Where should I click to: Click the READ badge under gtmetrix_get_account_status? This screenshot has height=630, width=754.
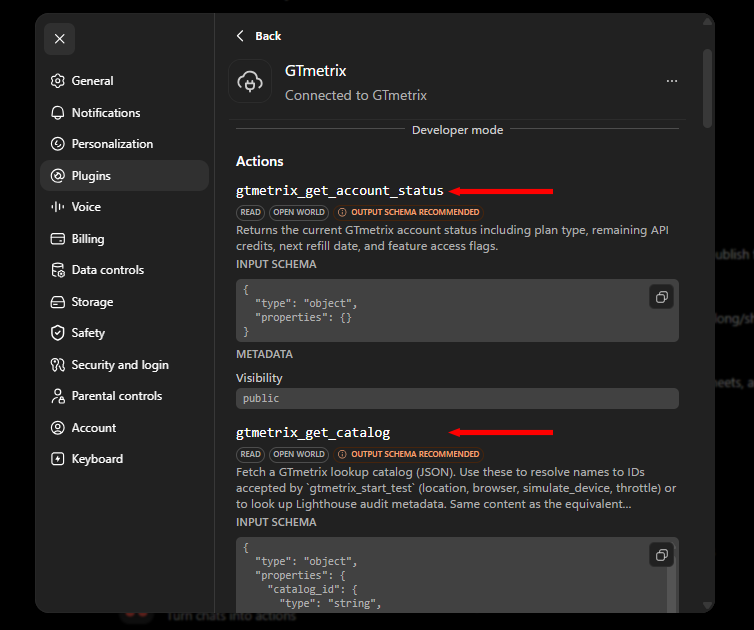tap(250, 212)
